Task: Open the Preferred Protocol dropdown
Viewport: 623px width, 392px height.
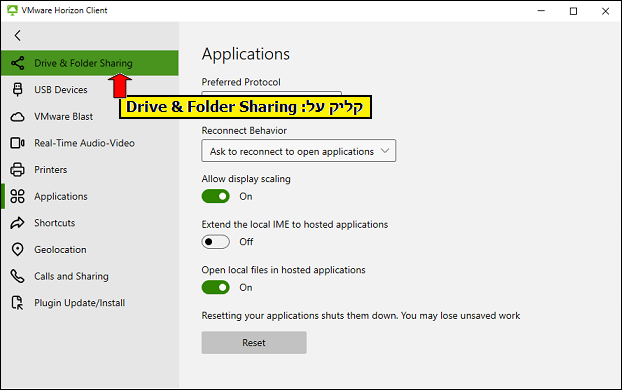Action: tap(271, 93)
